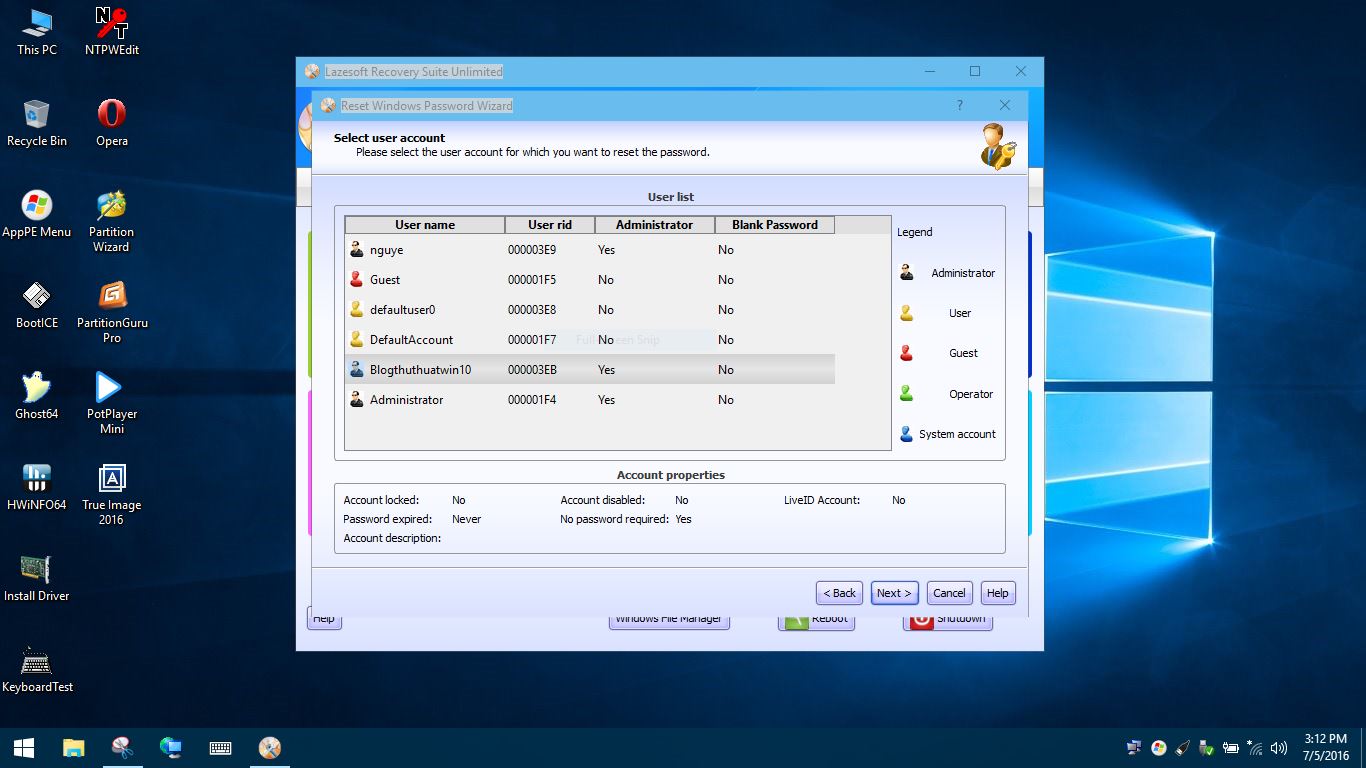Click the 000001F4 rid cell

tap(532, 400)
